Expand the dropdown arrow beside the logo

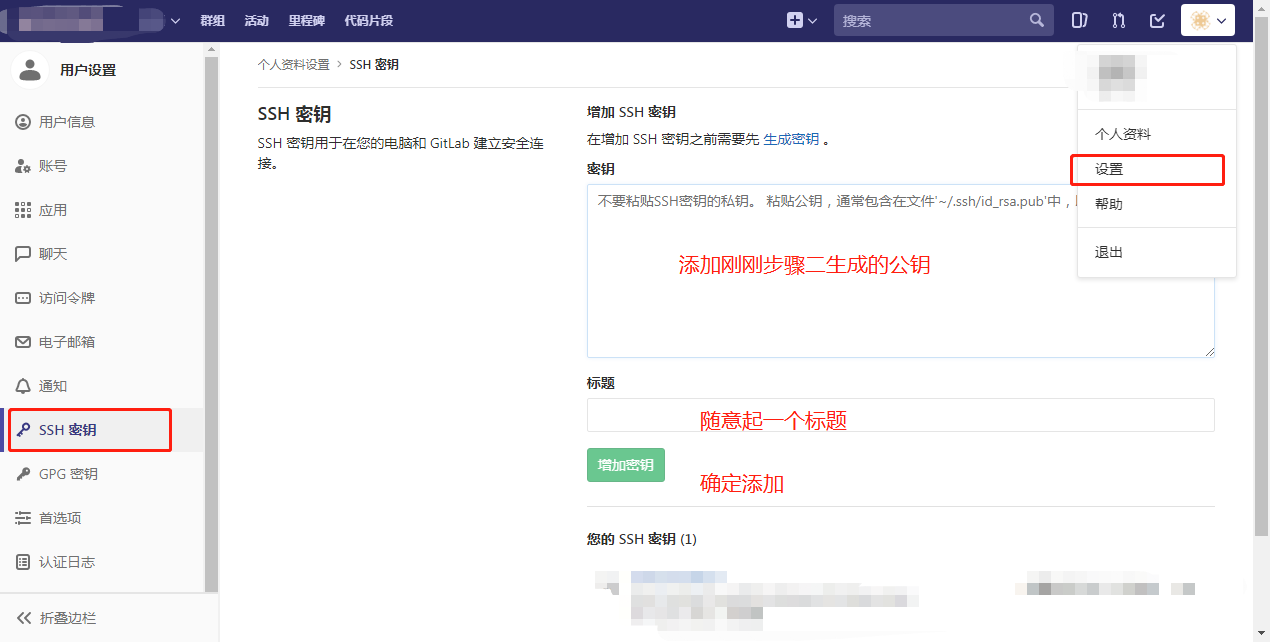click(x=176, y=20)
